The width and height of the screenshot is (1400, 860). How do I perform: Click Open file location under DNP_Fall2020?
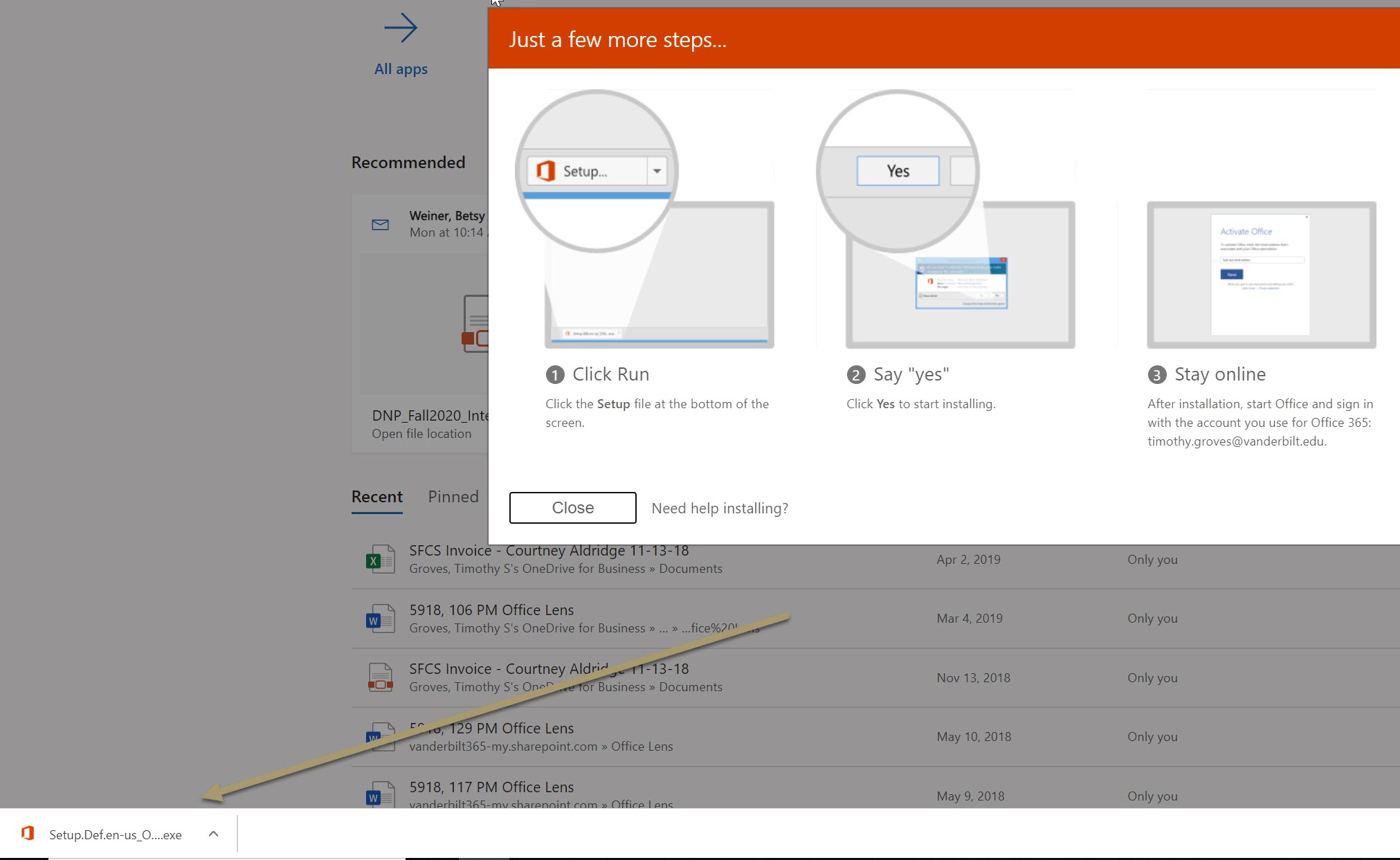tap(421, 434)
